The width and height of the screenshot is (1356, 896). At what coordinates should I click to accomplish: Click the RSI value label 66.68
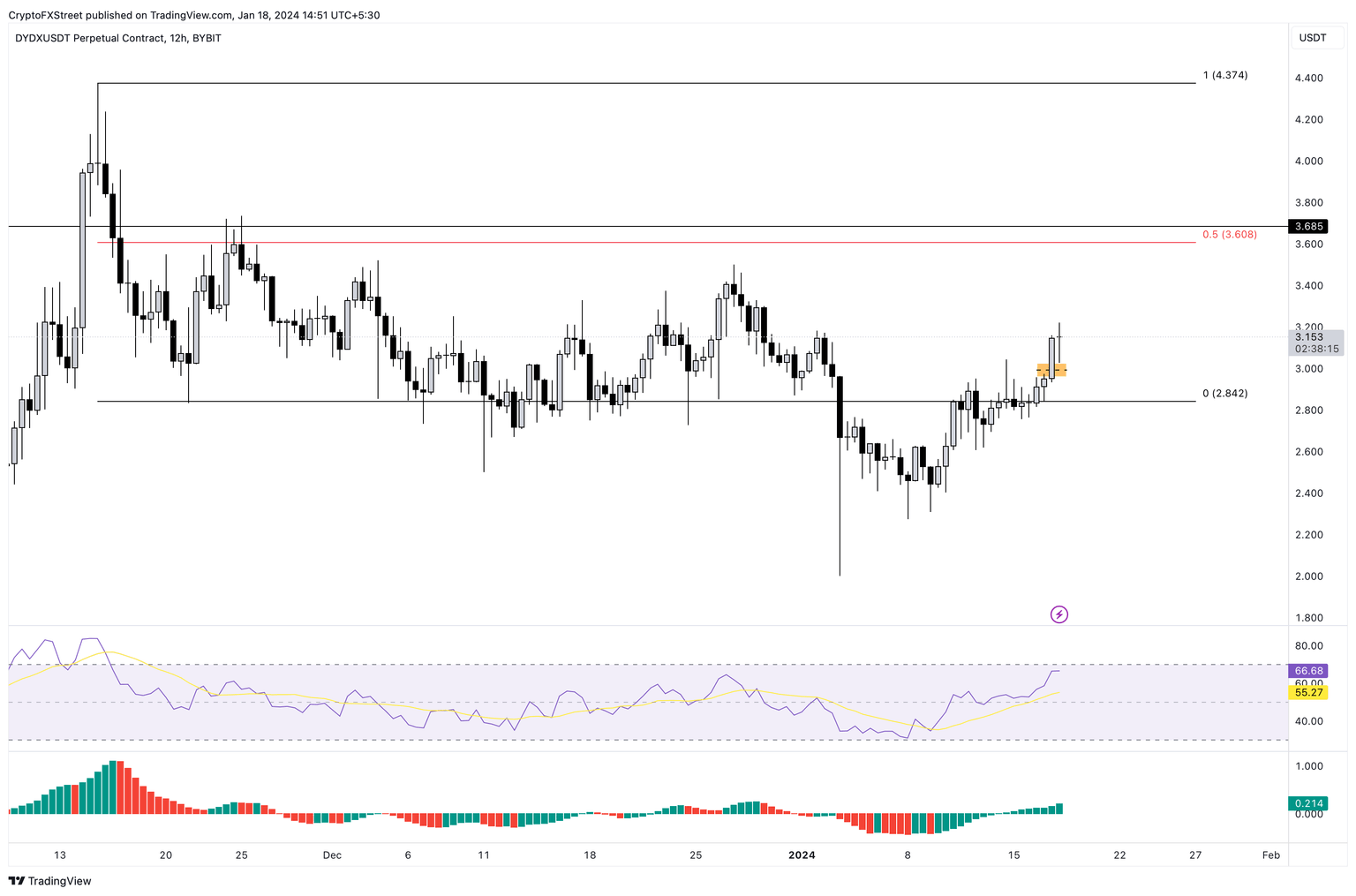[1307, 671]
